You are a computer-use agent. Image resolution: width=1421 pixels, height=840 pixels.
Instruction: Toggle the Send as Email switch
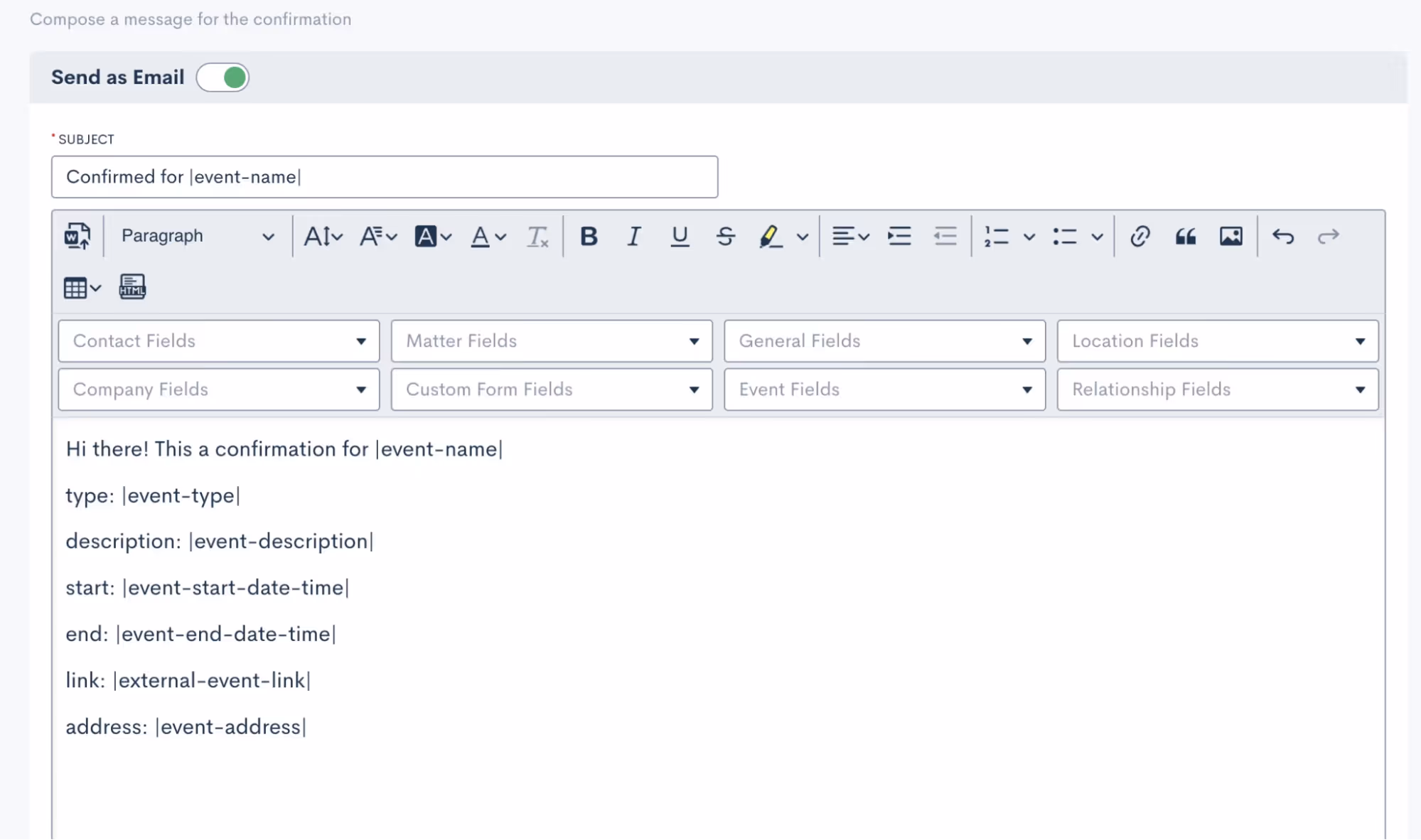(x=222, y=77)
